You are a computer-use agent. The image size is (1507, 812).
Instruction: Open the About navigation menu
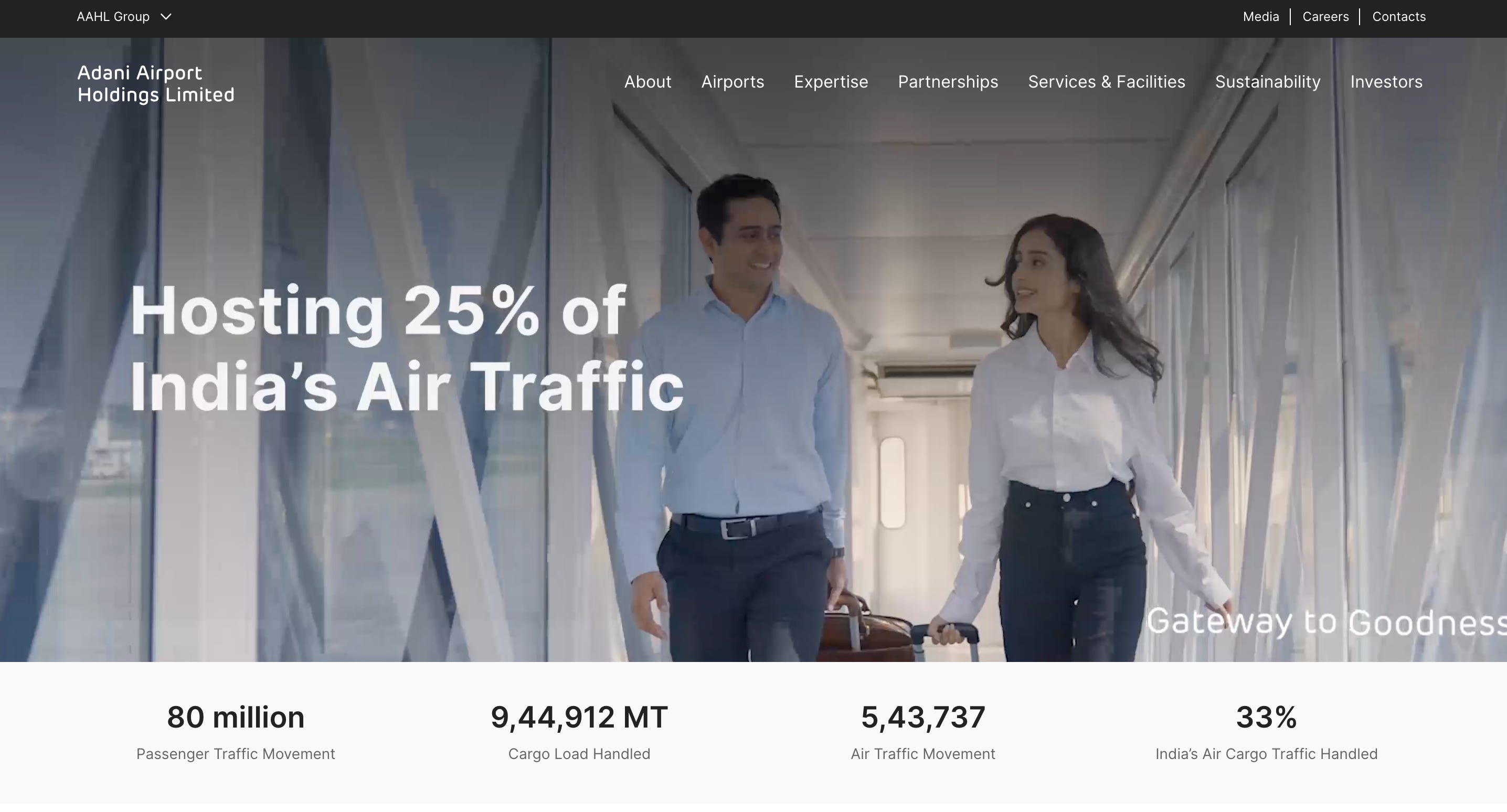point(648,82)
